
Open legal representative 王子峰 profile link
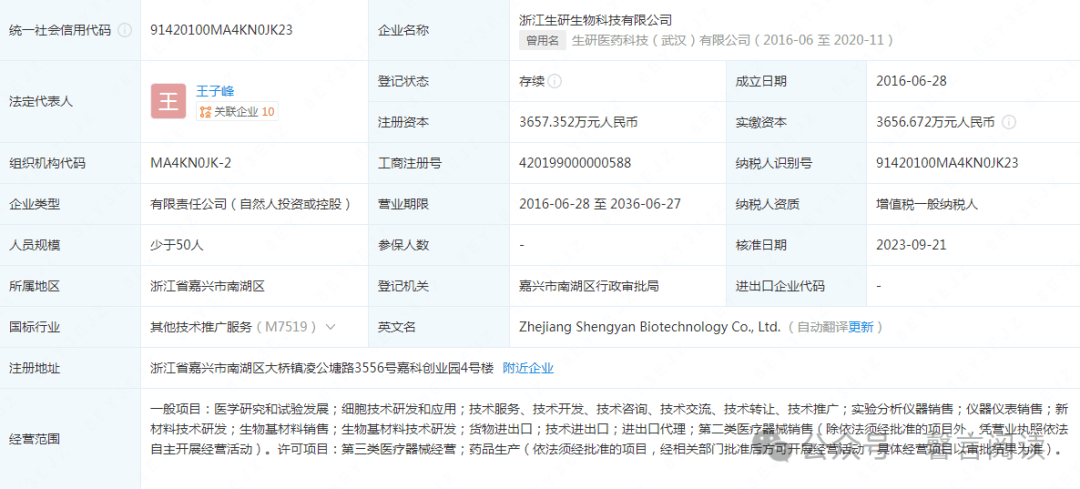(215, 91)
